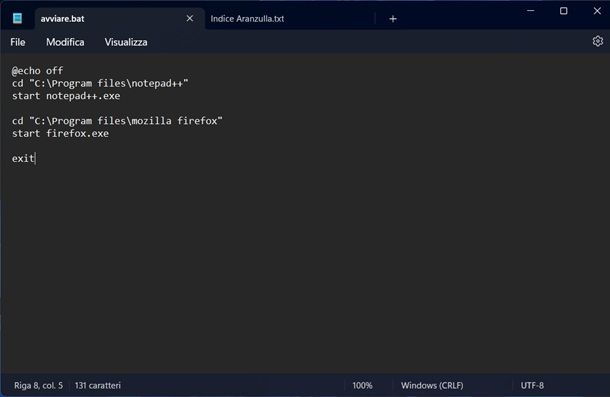610x397 pixels.
Task: Click the 100% zoom level indicator
Action: (362, 385)
